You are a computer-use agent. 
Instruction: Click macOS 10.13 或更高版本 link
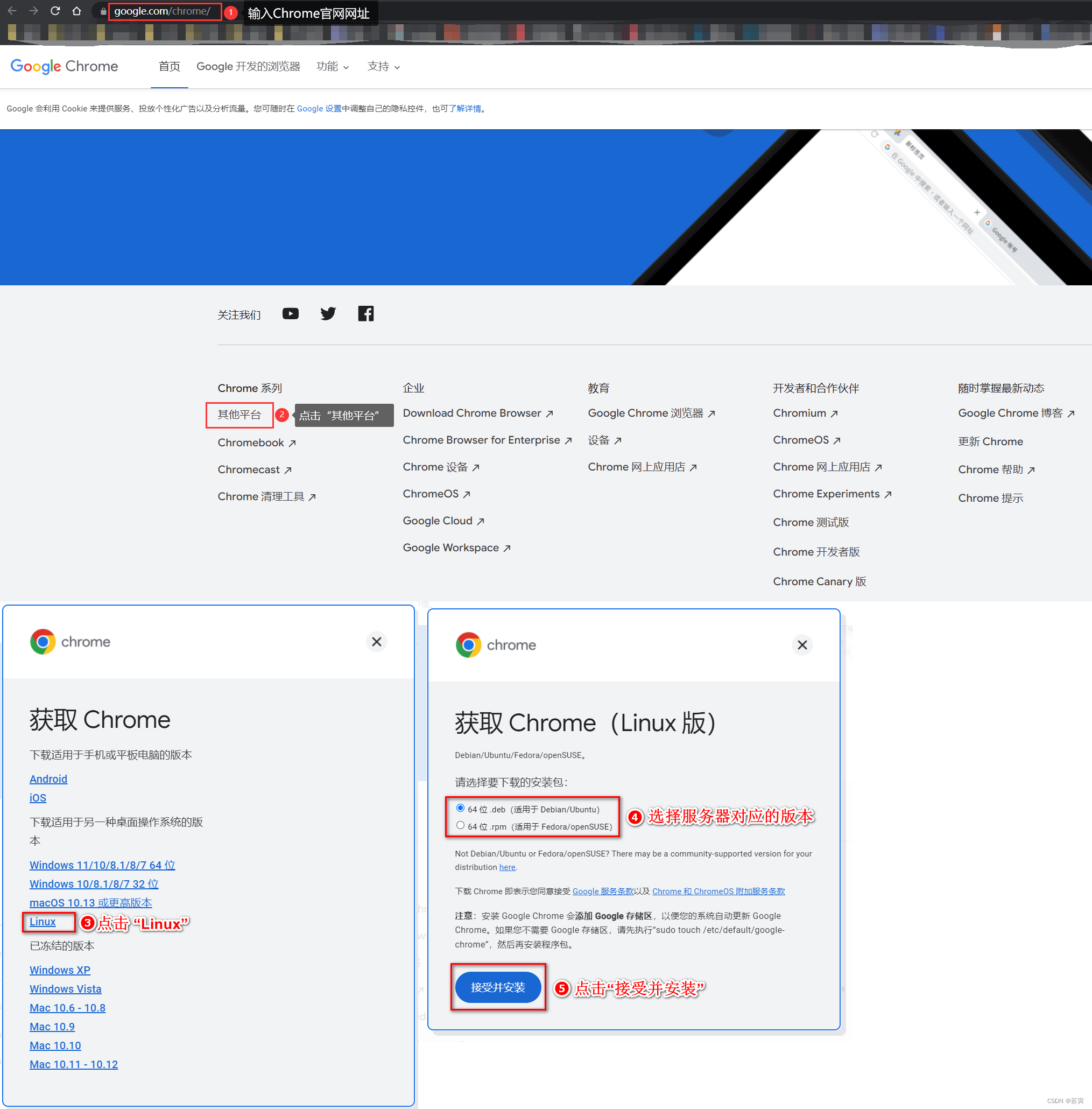90,902
